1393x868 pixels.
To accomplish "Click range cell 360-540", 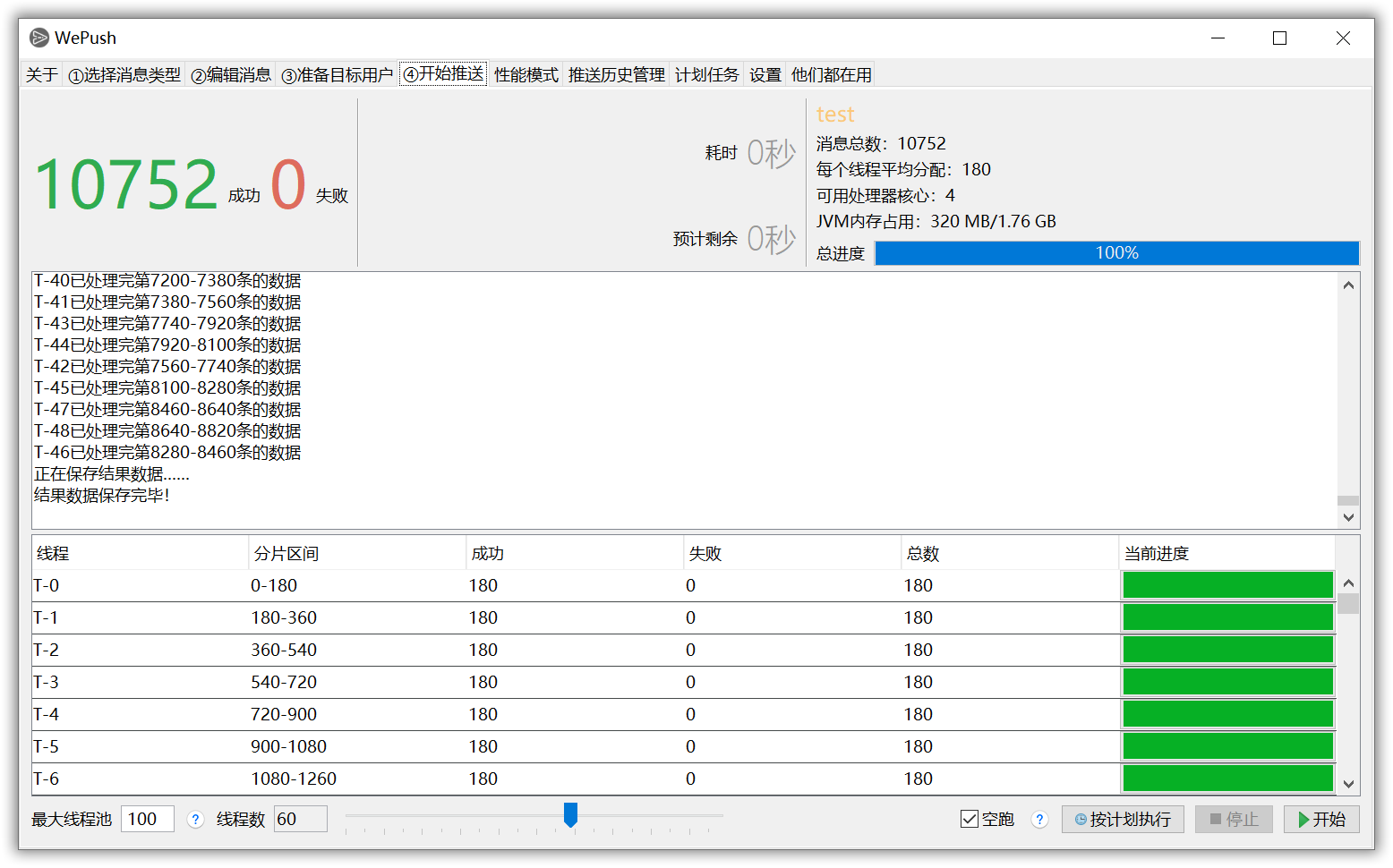I will coord(357,651).
